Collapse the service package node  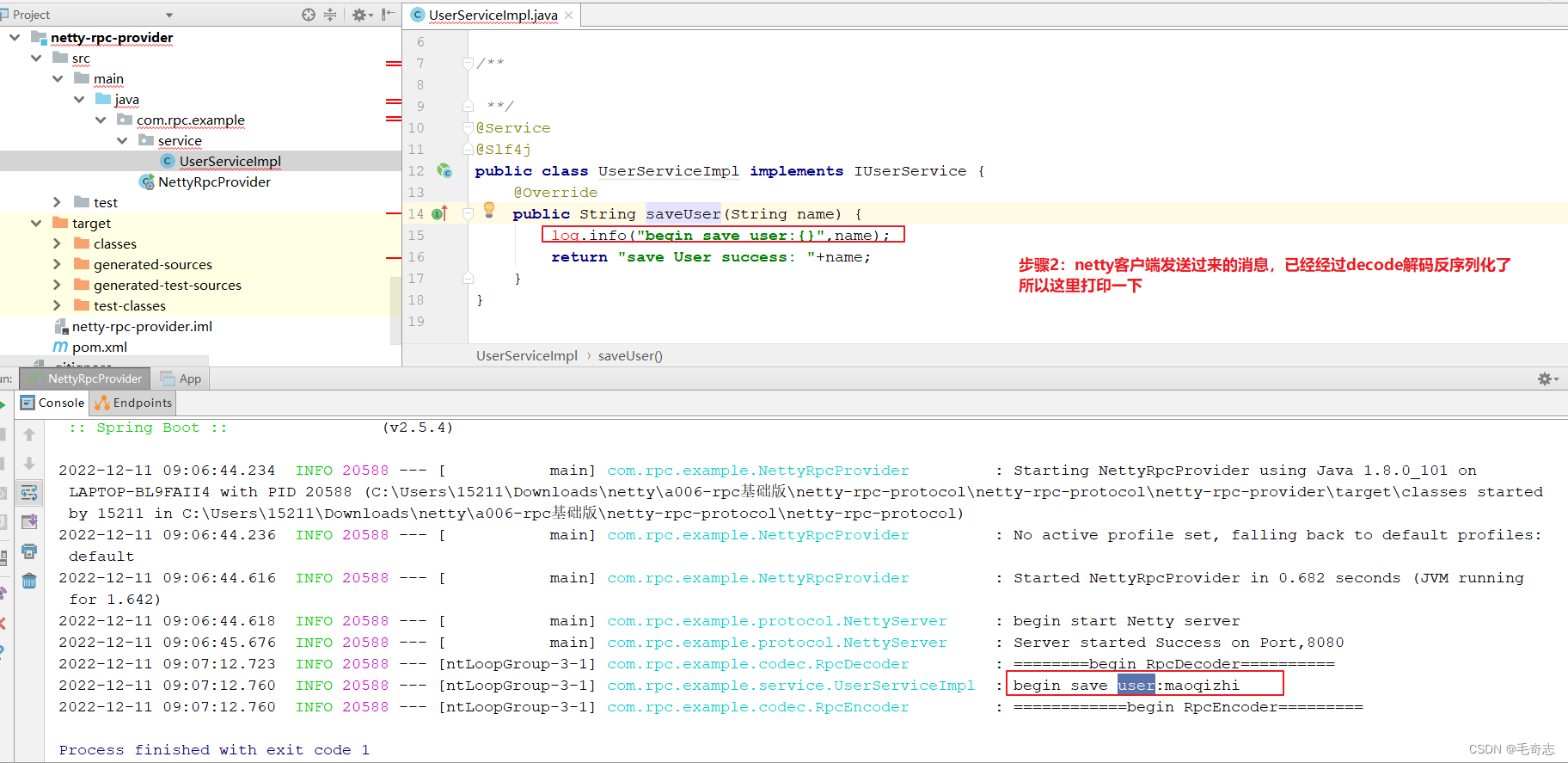coord(122,140)
